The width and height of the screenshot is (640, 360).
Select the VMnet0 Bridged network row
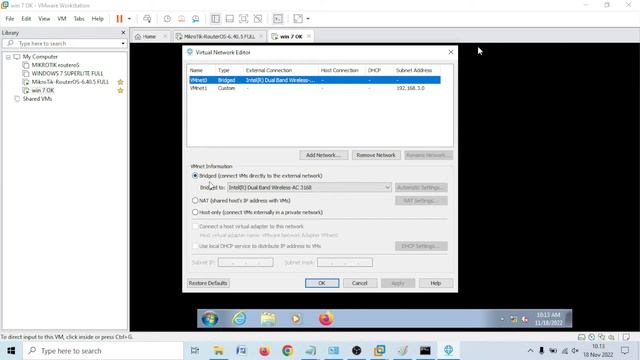point(315,80)
